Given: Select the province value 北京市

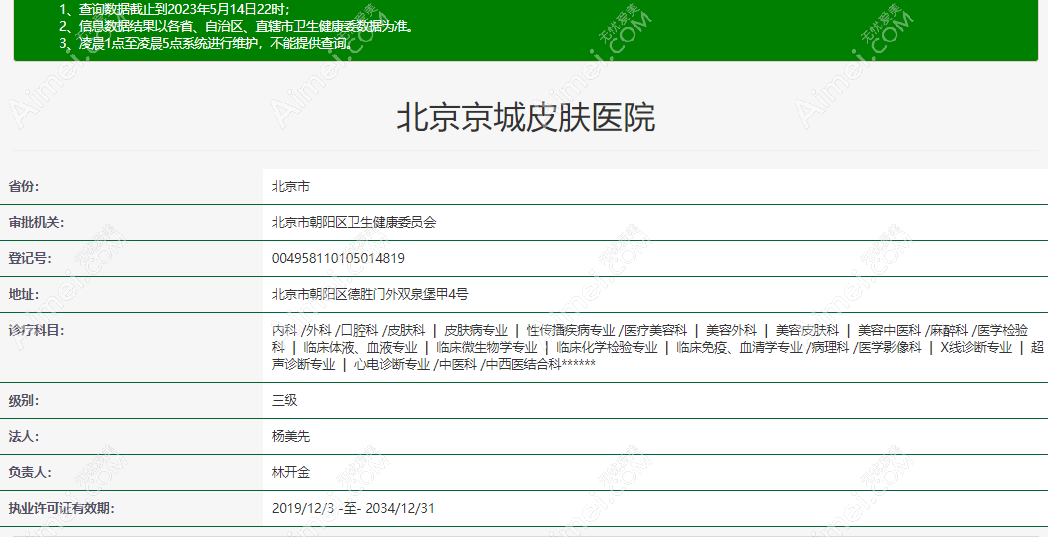Looking at the screenshot, I should [x=291, y=187].
